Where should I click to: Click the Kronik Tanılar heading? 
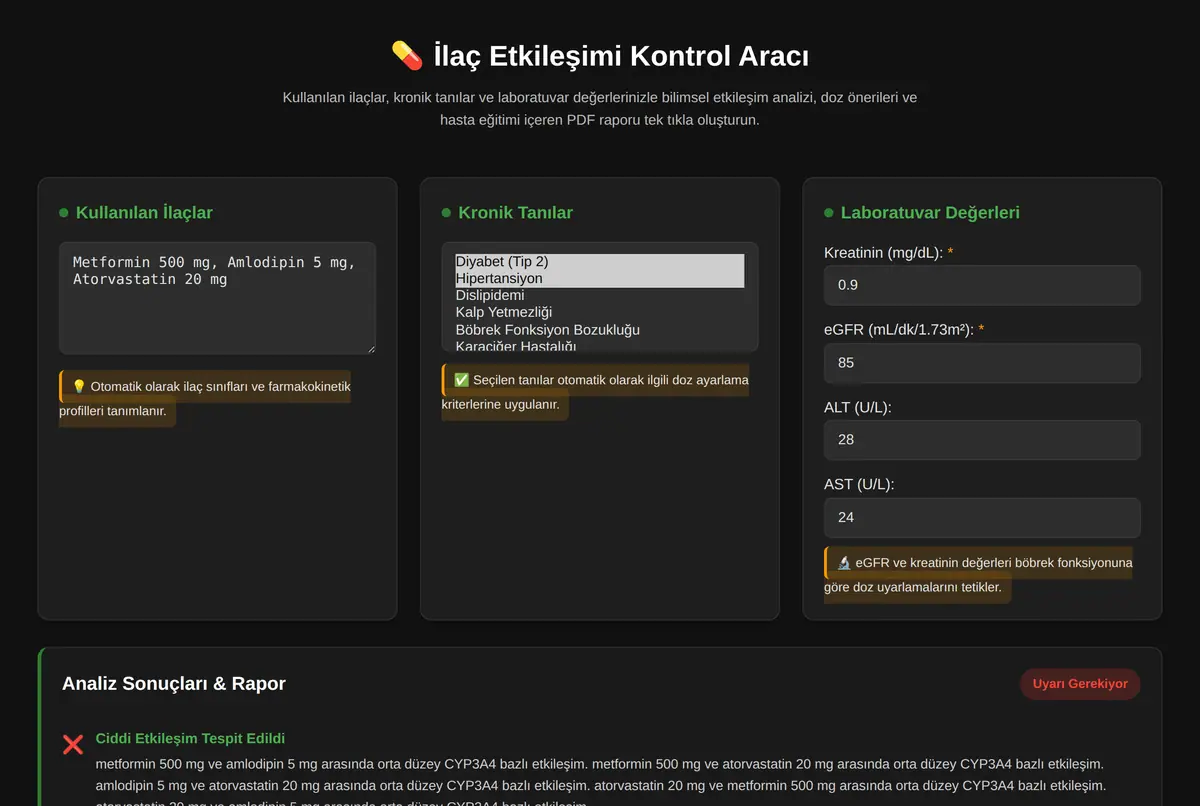coord(515,212)
